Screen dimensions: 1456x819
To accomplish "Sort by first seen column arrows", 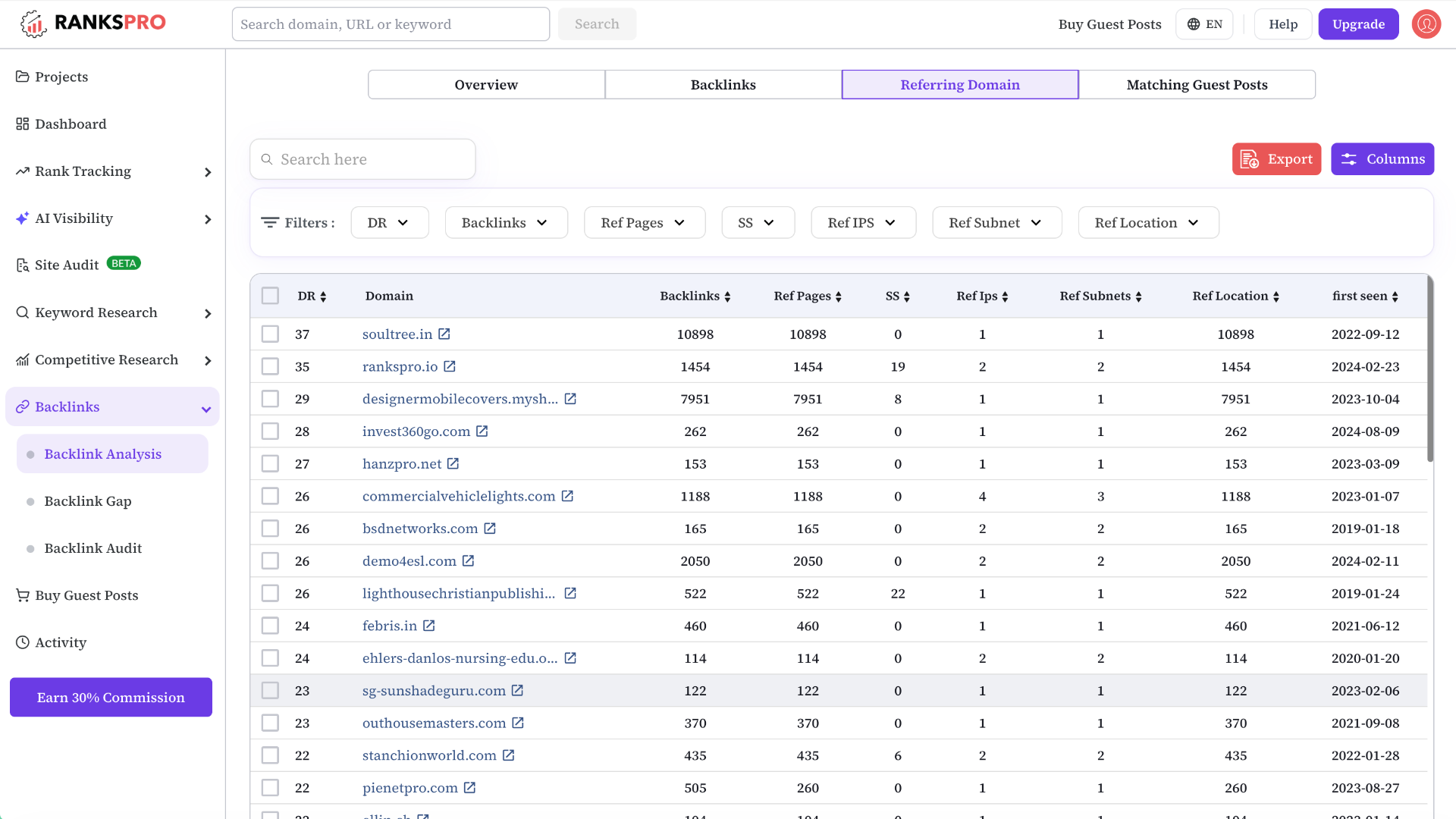I will (x=1395, y=297).
